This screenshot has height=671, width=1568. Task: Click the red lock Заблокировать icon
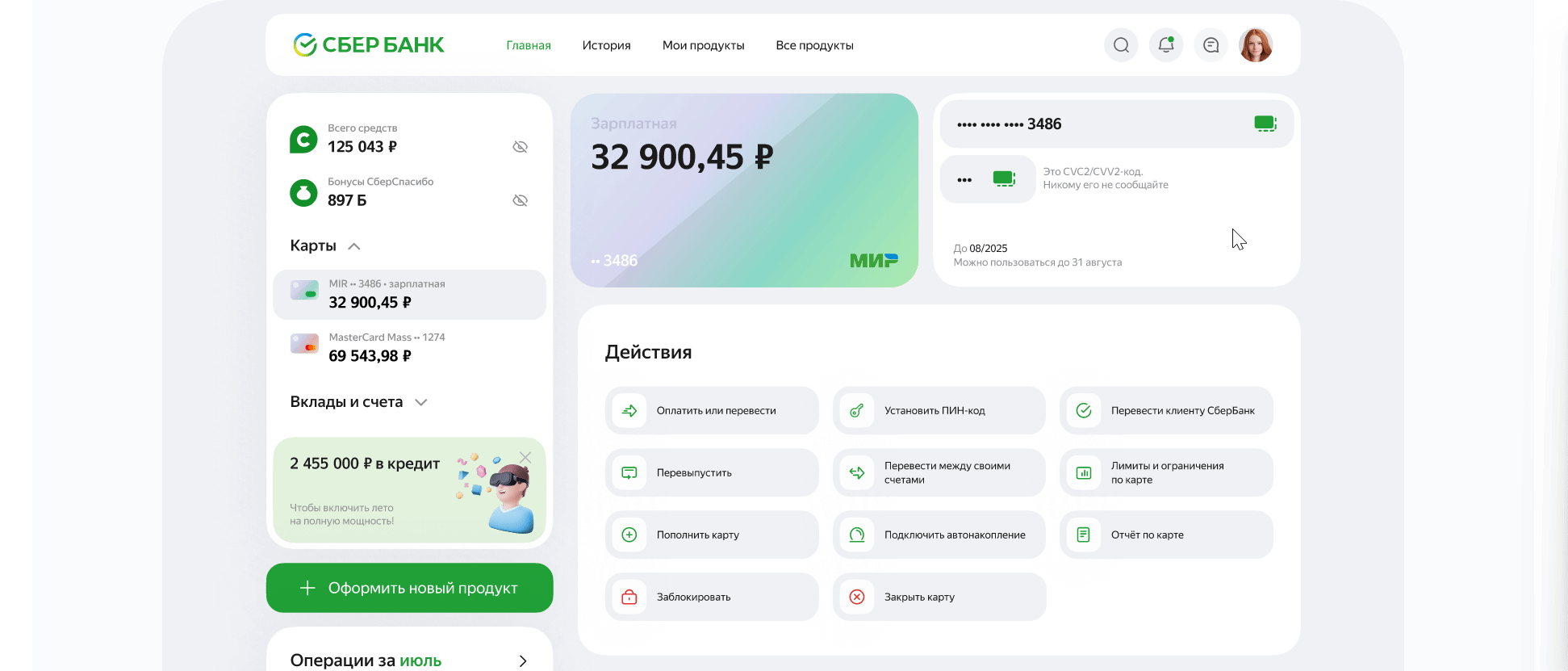point(629,597)
